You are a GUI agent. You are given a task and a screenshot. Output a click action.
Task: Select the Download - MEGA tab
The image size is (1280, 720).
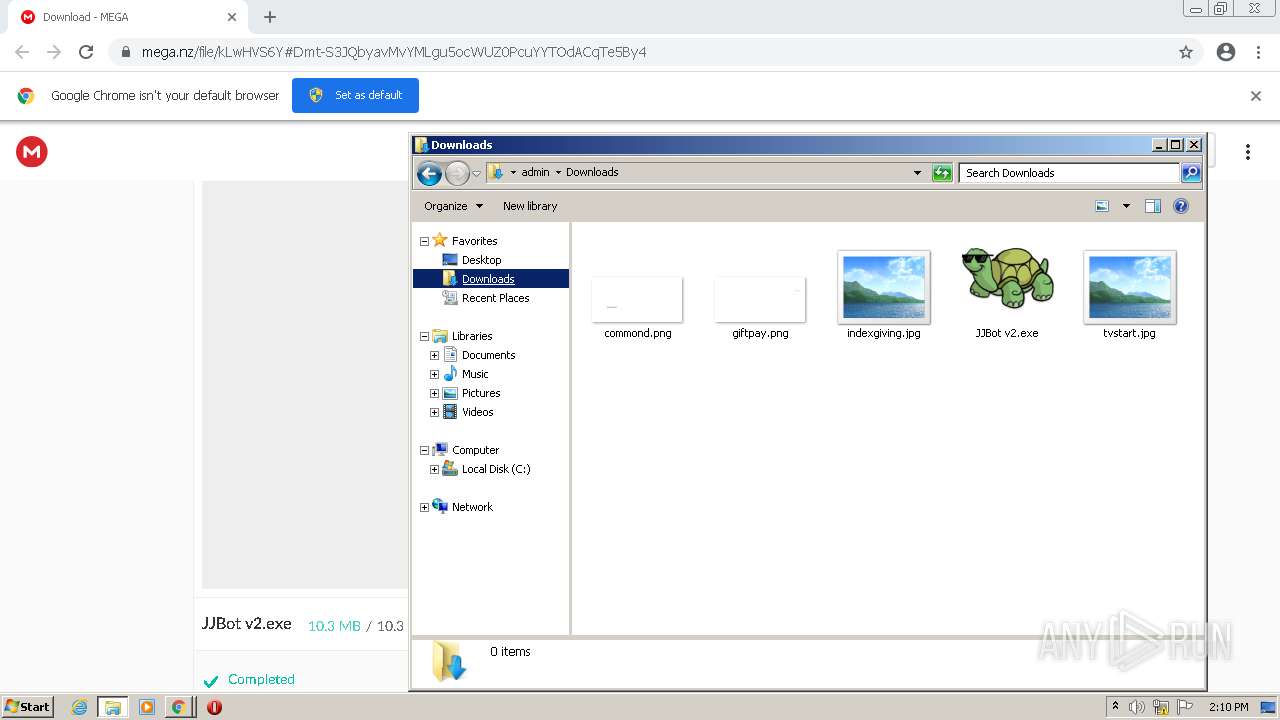pos(126,17)
